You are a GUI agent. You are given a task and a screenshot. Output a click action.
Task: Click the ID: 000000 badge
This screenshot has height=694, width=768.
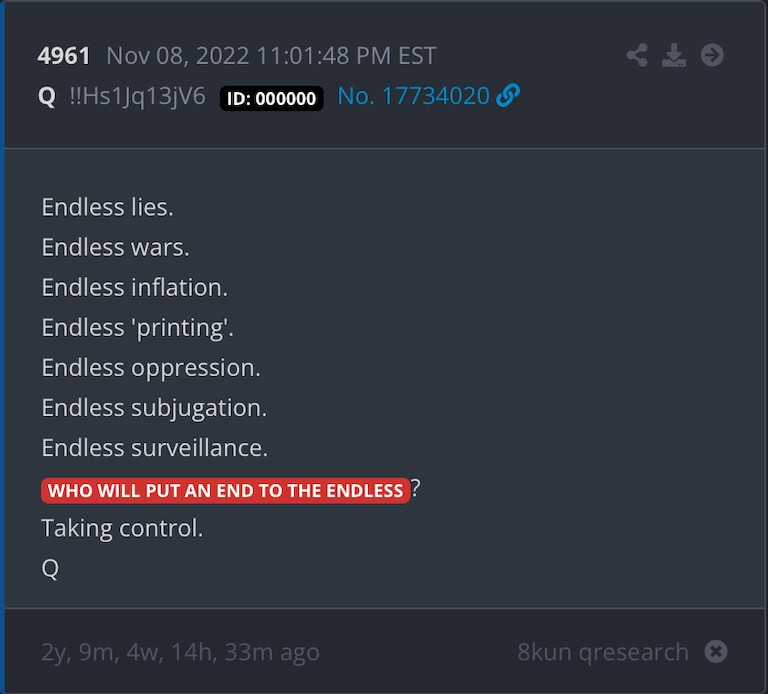(x=272, y=98)
